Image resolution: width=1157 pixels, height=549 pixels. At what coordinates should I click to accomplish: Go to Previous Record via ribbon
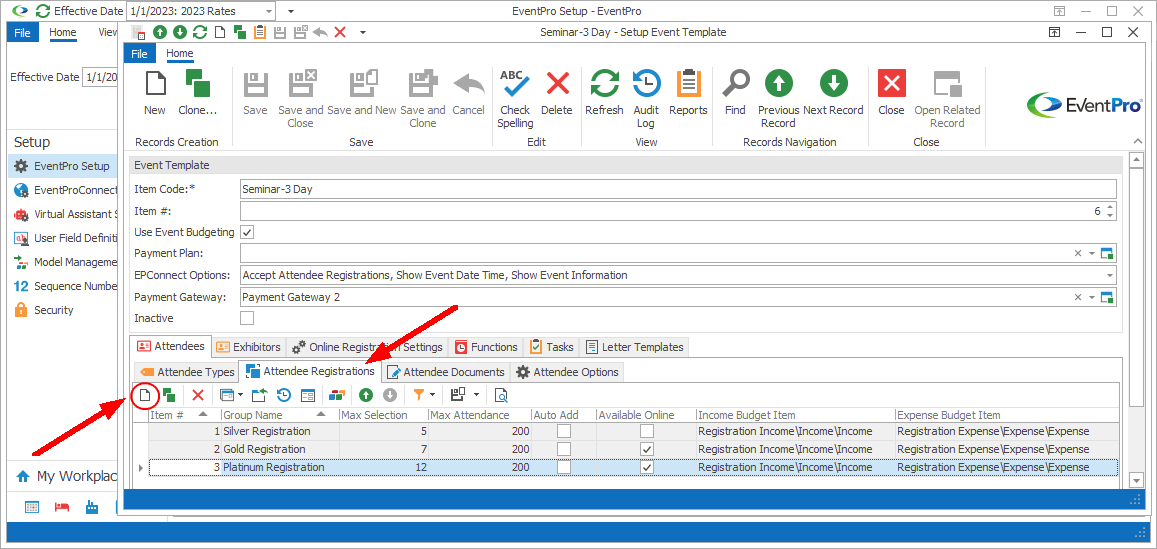pos(778,99)
